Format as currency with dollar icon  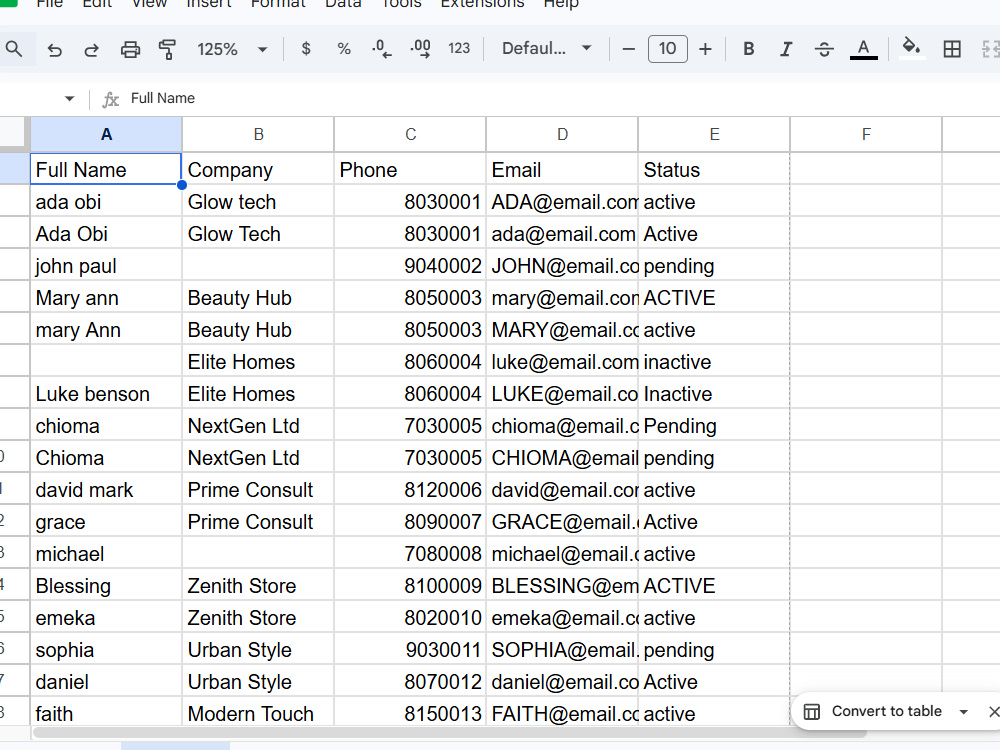306,48
